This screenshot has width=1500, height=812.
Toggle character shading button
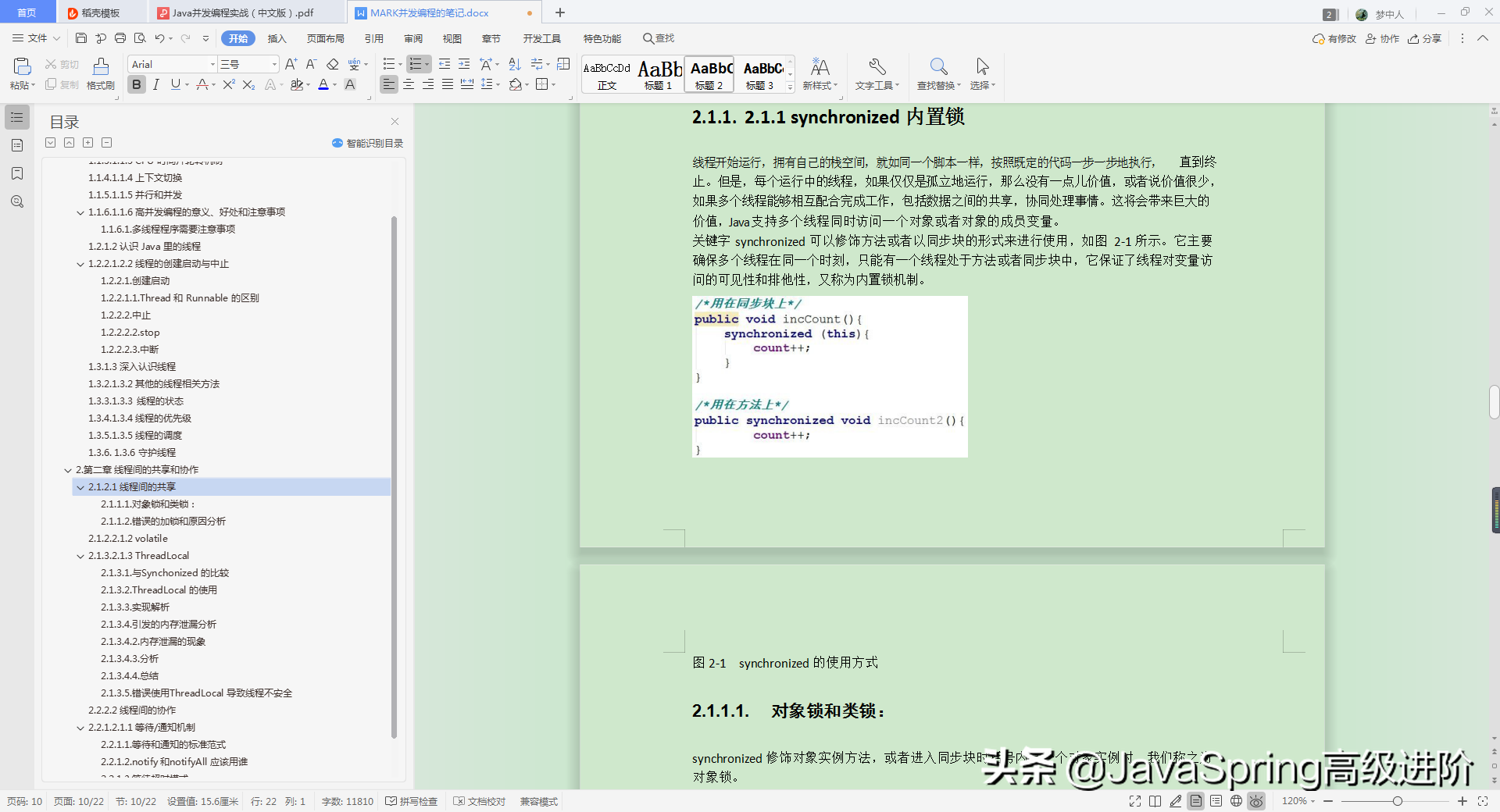click(350, 84)
